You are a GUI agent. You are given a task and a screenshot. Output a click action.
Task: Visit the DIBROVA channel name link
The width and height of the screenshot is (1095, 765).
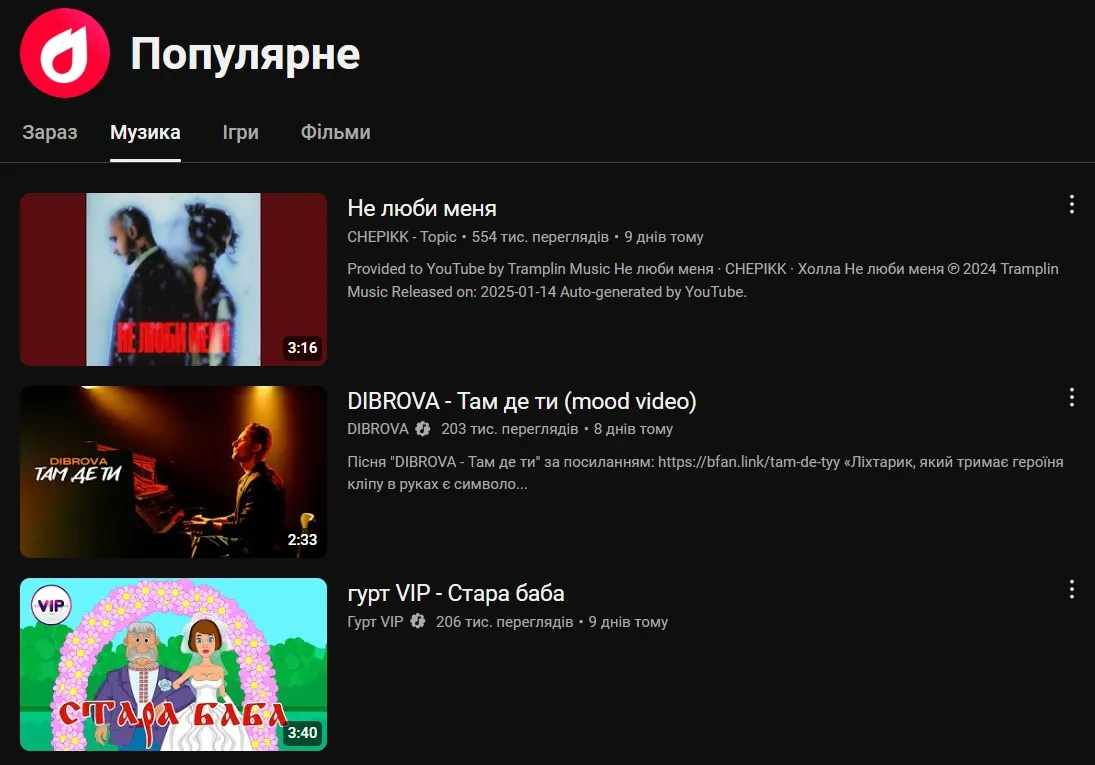(x=377, y=429)
